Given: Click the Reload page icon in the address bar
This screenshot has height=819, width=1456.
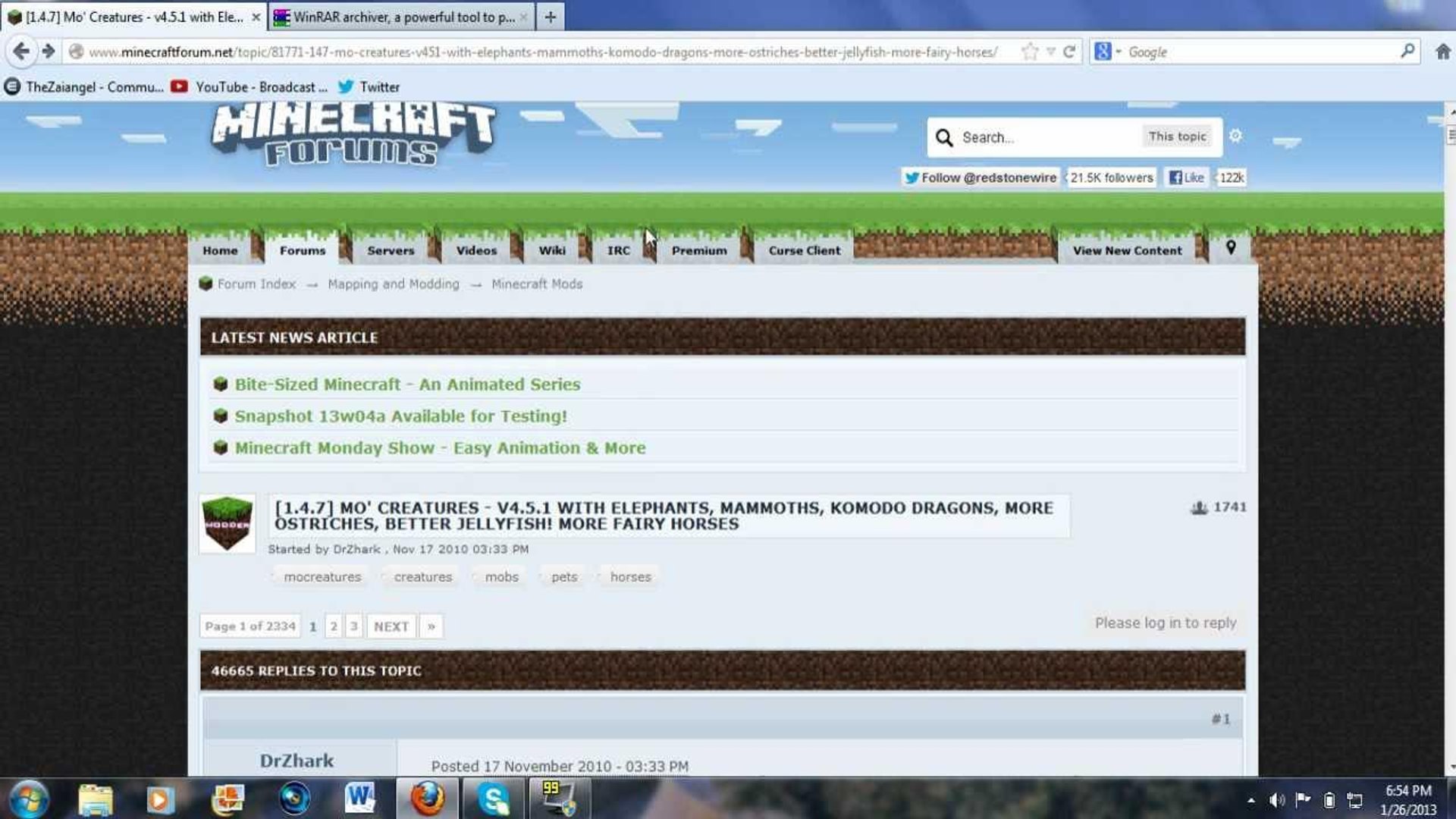Looking at the screenshot, I should (1069, 52).
